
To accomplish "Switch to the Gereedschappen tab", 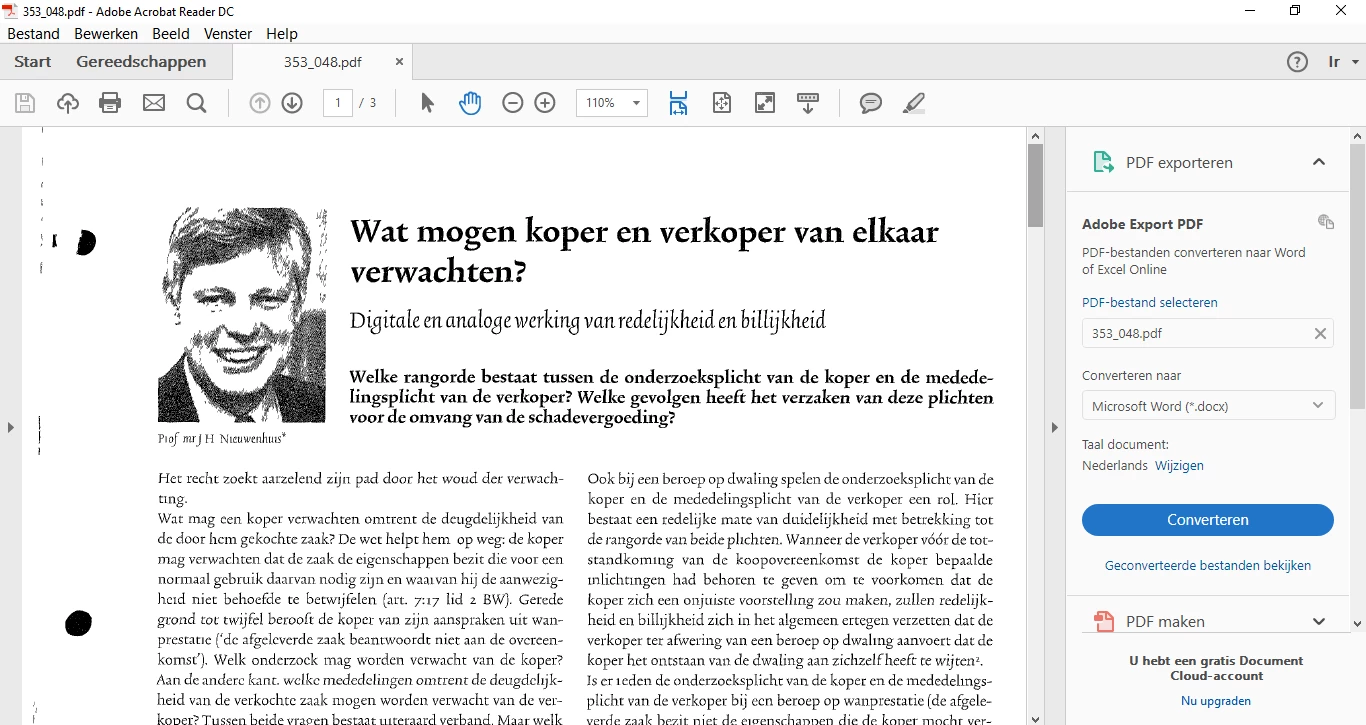I will click(x=141, y=62).
